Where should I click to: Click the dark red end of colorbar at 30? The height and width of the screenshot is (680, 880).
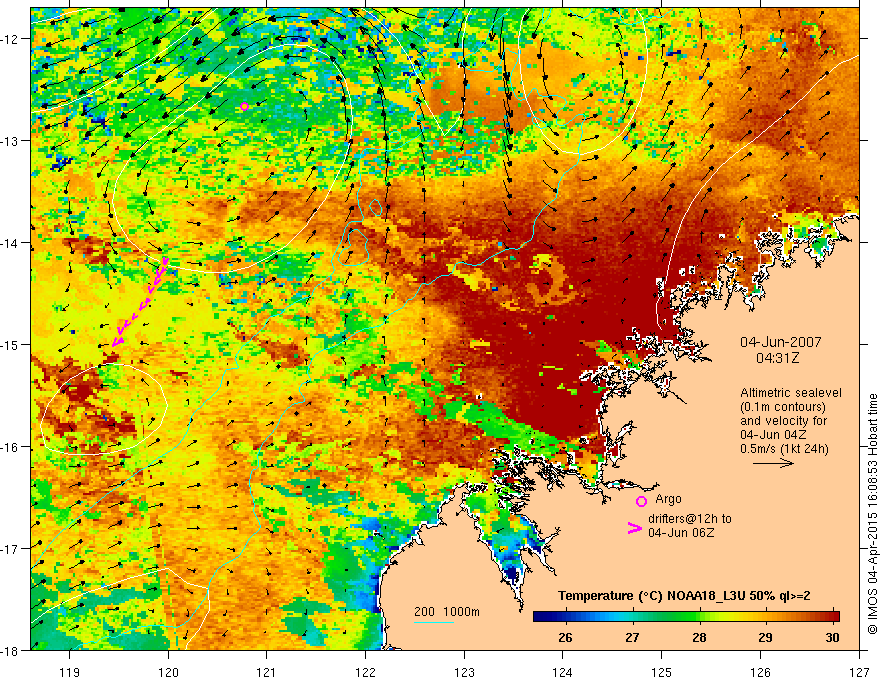(x=833, y=617)
